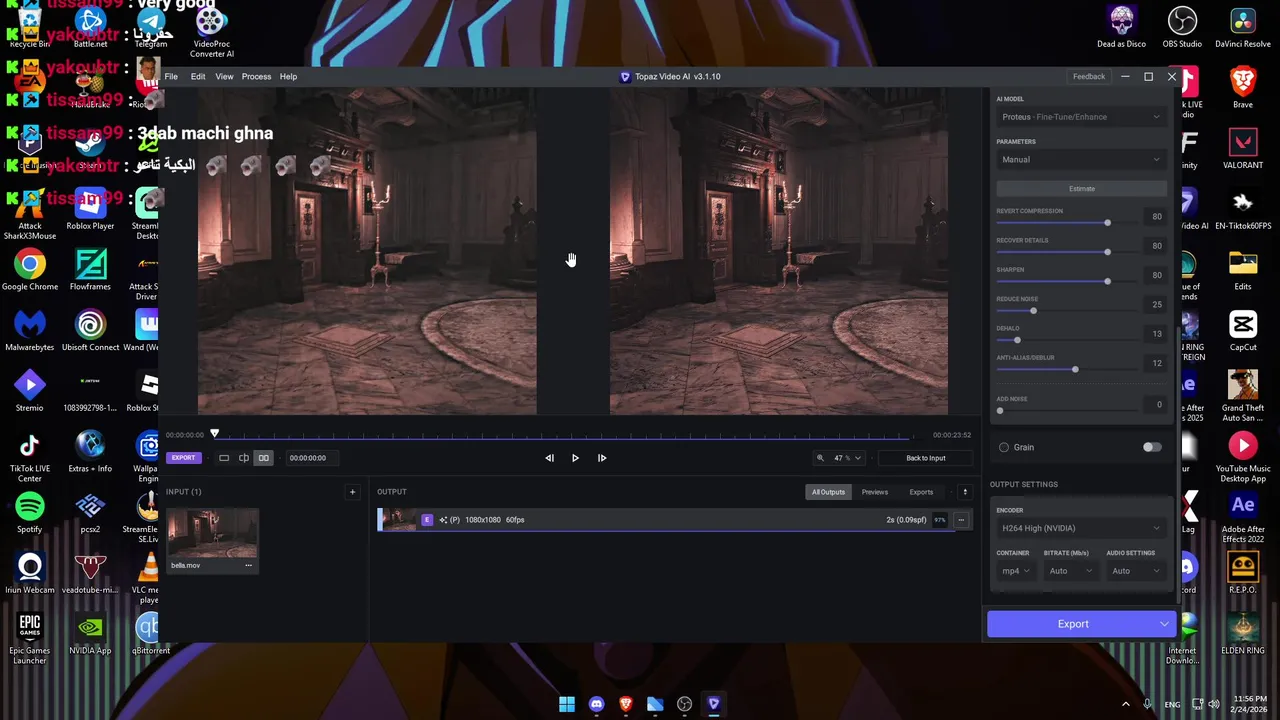The image size is (1280, 720).
Task: Open Epic Games Launcher shortcut
Action: pos(30,638)
